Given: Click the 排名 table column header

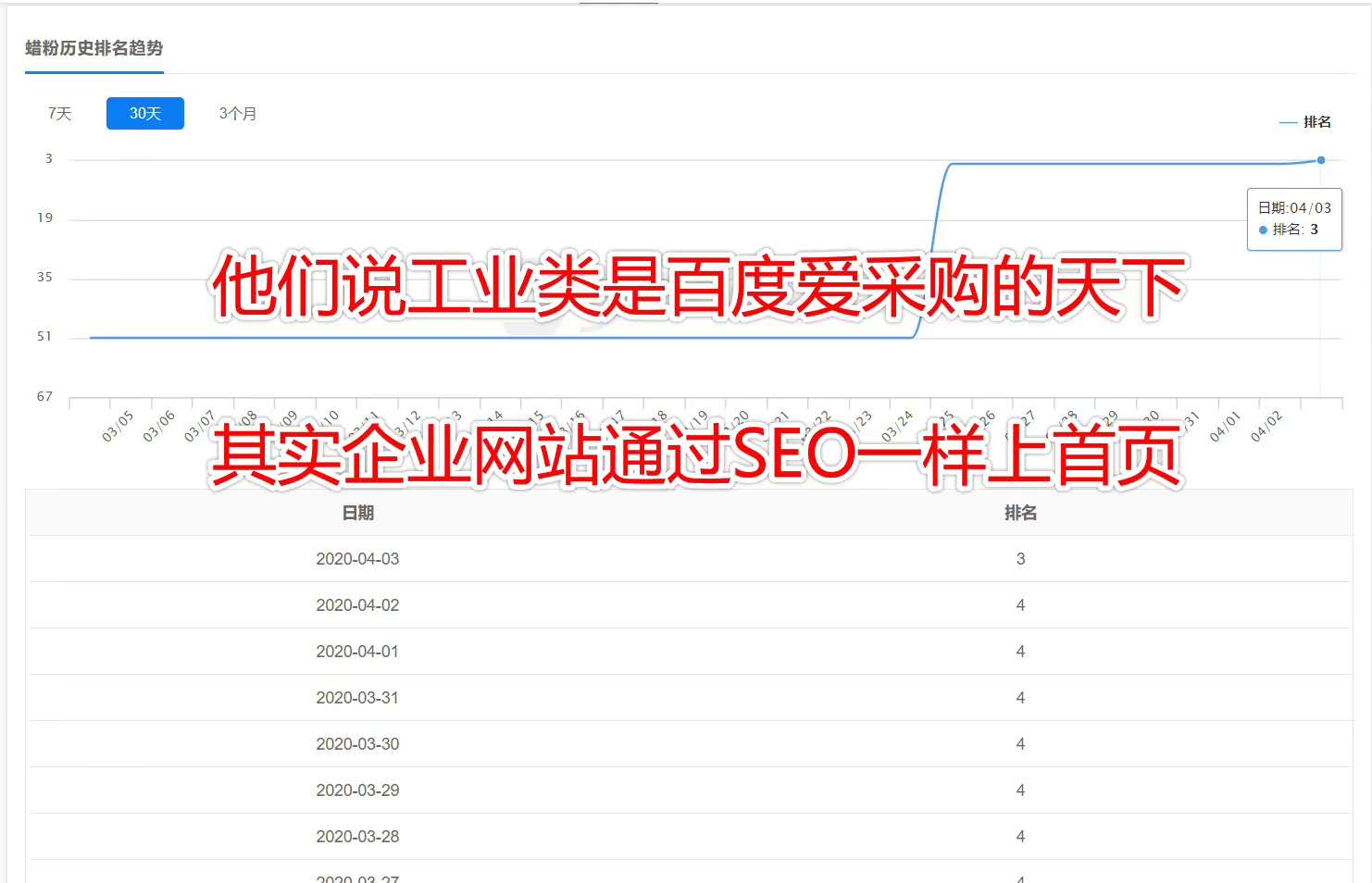Looking at the screenshot, I should pyautogui.click(x=1020, y=513).
